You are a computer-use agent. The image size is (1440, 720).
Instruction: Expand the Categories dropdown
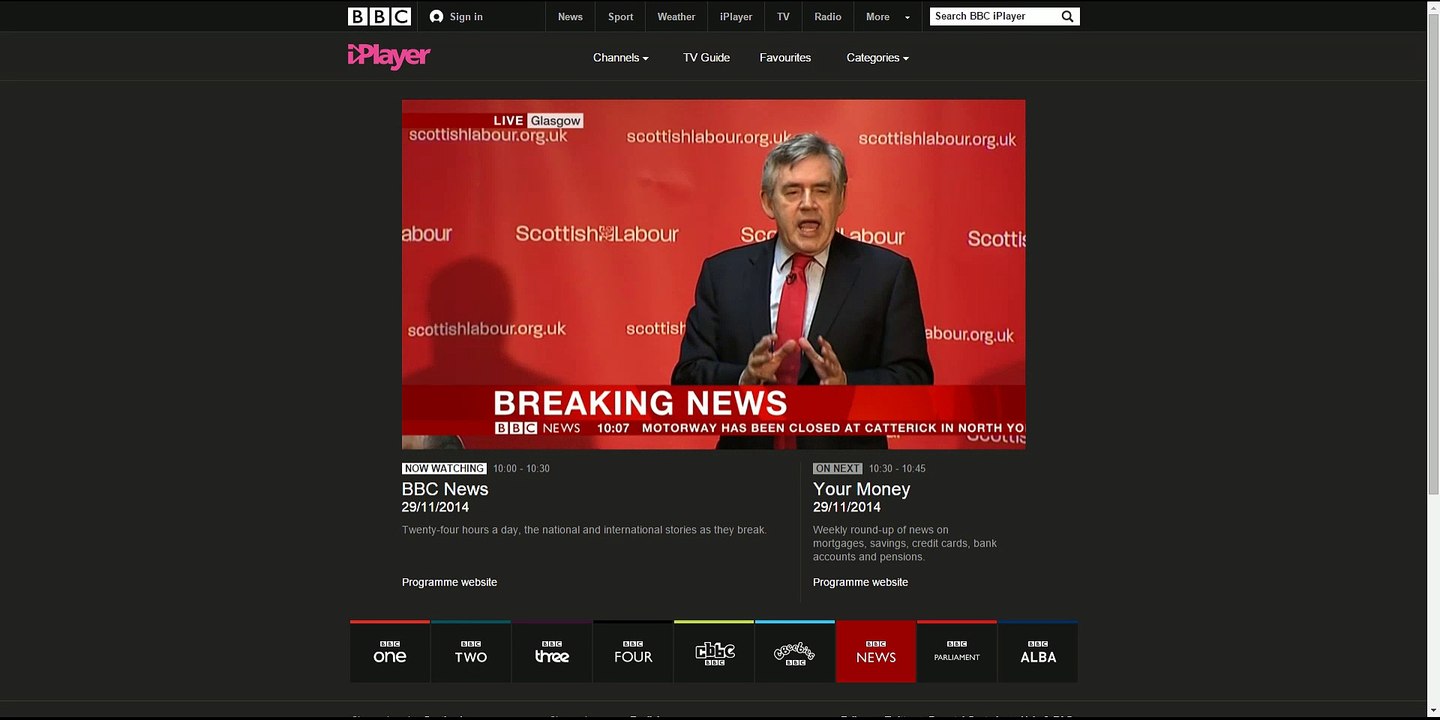click(878, 58)
